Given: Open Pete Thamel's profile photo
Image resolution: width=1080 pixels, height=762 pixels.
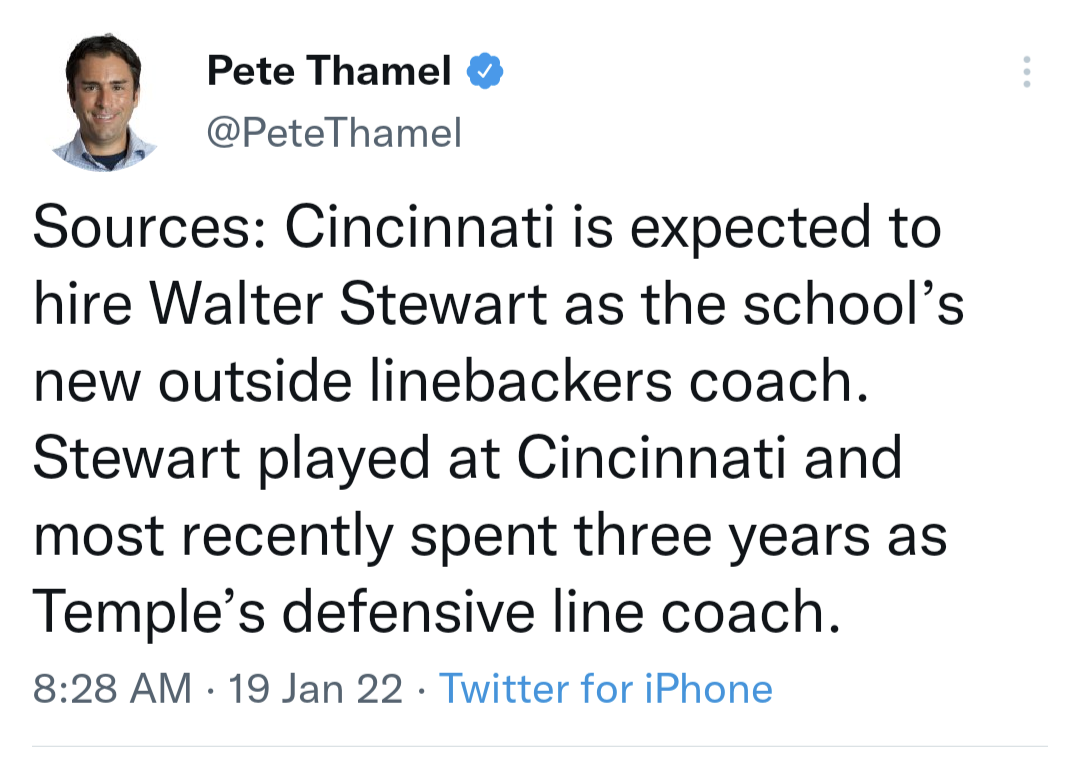Looking at the screenshot, I should (x=104, y=102).
